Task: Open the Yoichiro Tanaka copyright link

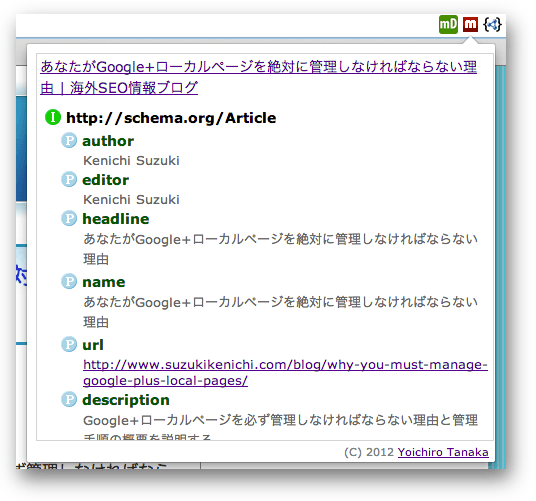Action: click(x=443, y=452)
